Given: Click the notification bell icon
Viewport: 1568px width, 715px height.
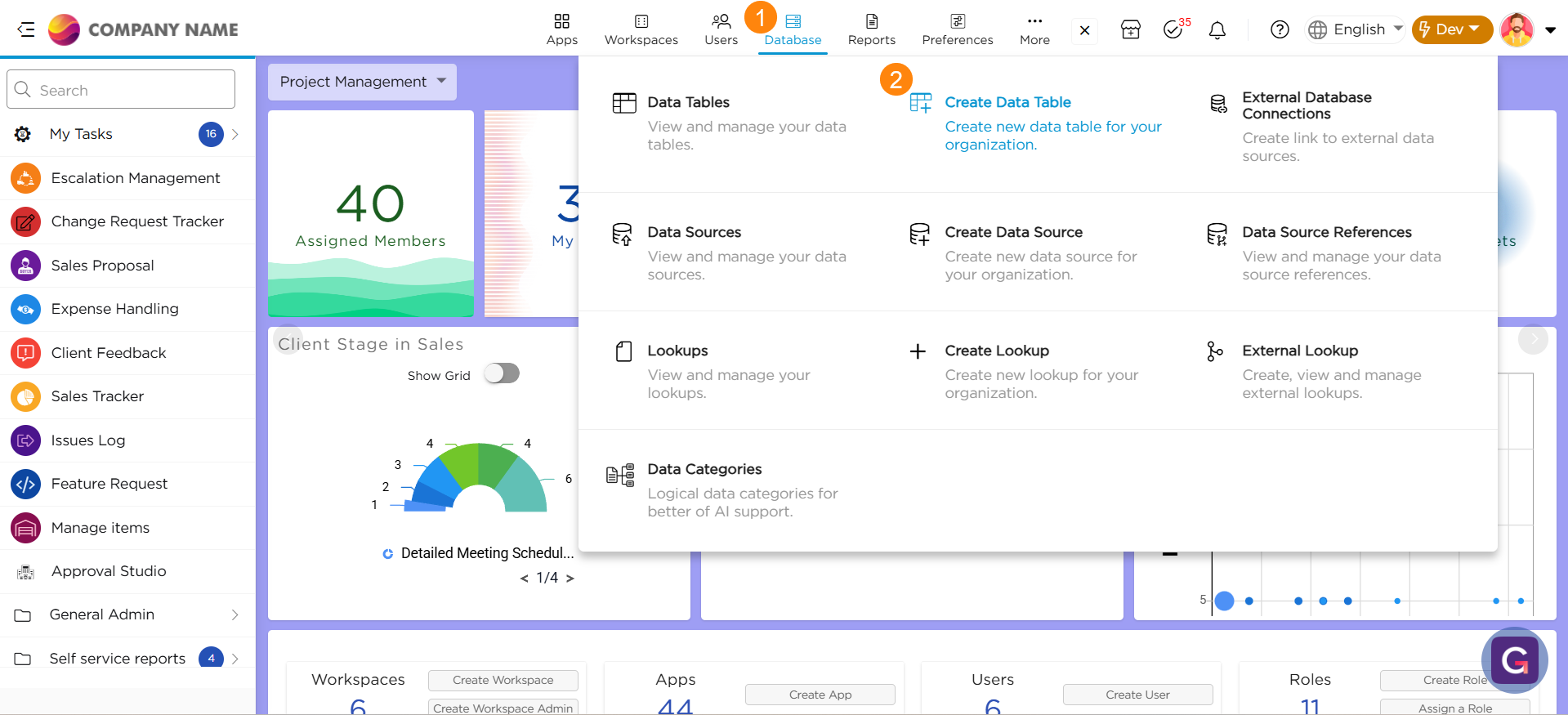Looking at the screenshot, I should 1217,30.
